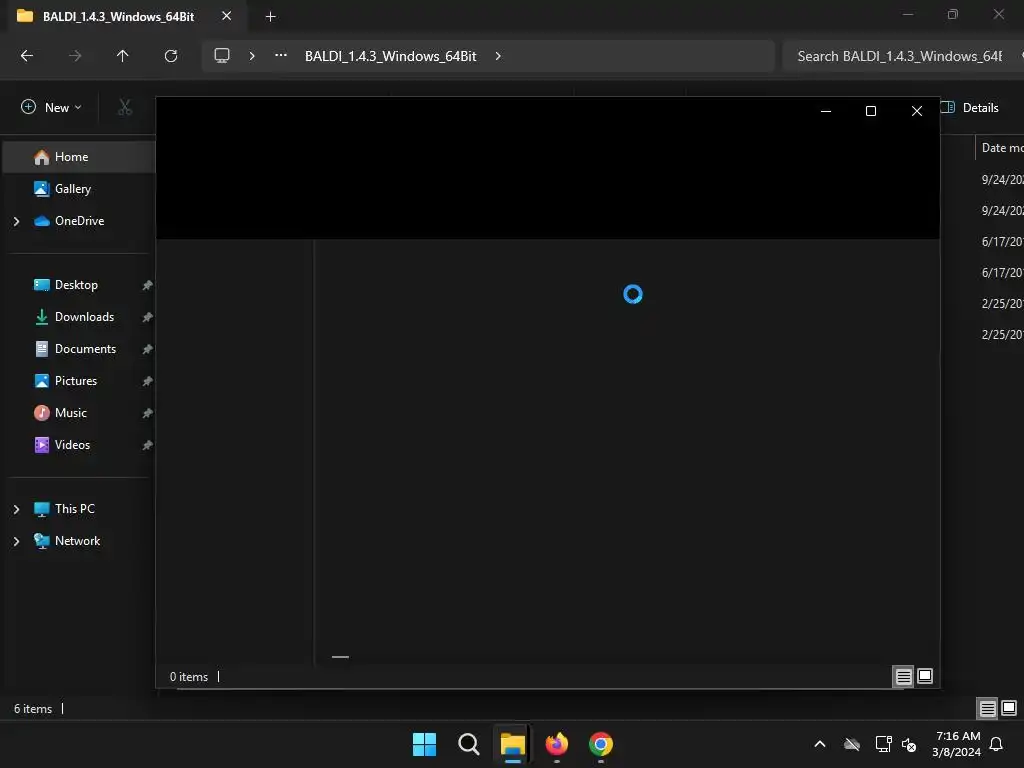The height and width of the screenshot is (768, 1024).
Task: Open the notifications bell icon
Action: tap(997, 744)
